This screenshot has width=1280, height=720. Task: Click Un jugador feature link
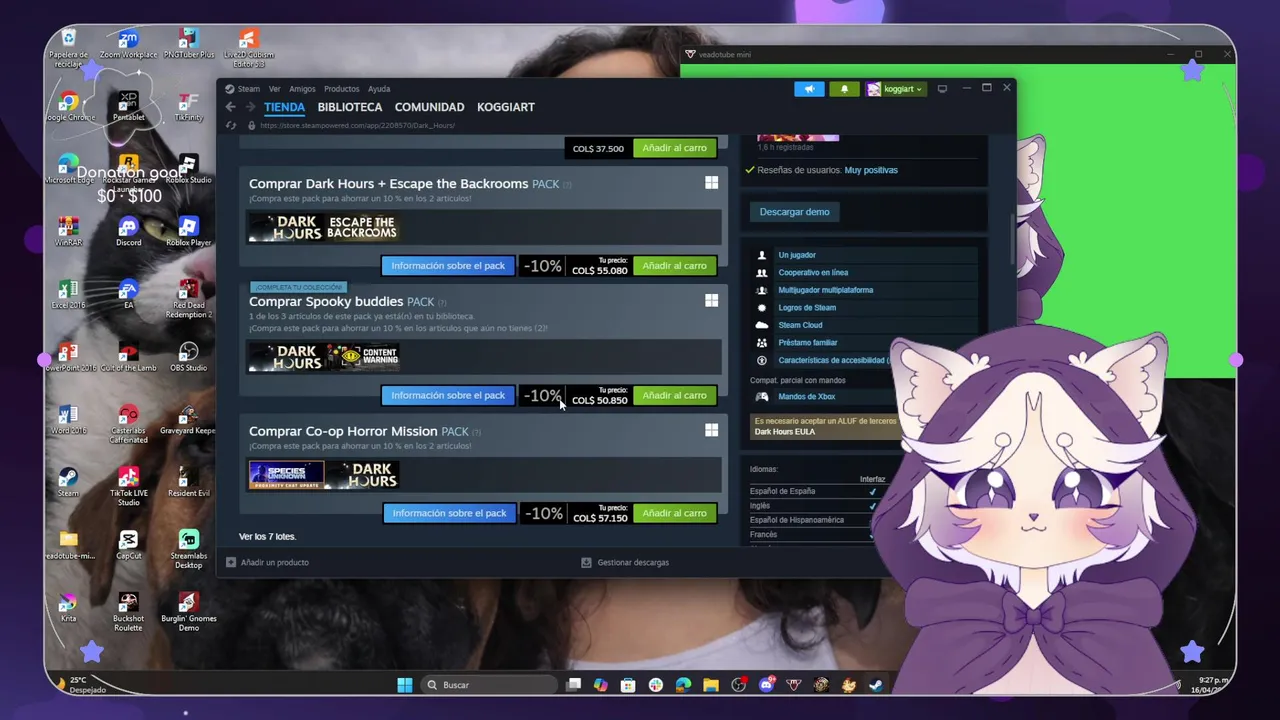pos(797,255)
